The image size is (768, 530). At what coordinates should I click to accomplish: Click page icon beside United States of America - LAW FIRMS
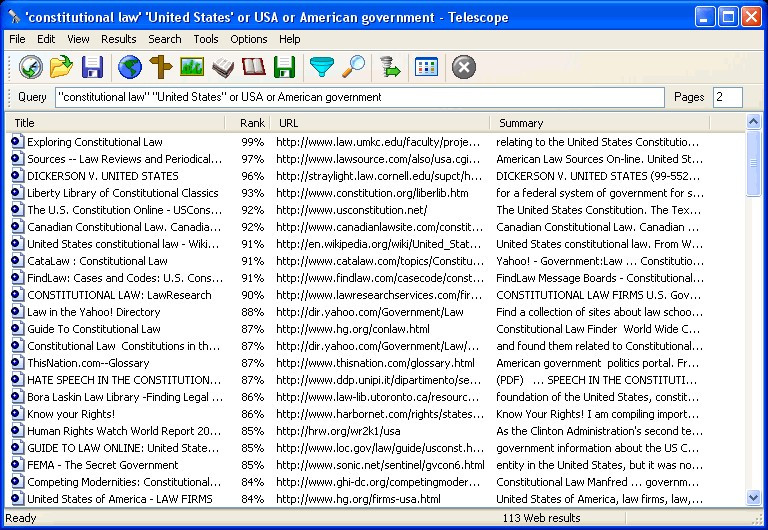pos(17,499)
